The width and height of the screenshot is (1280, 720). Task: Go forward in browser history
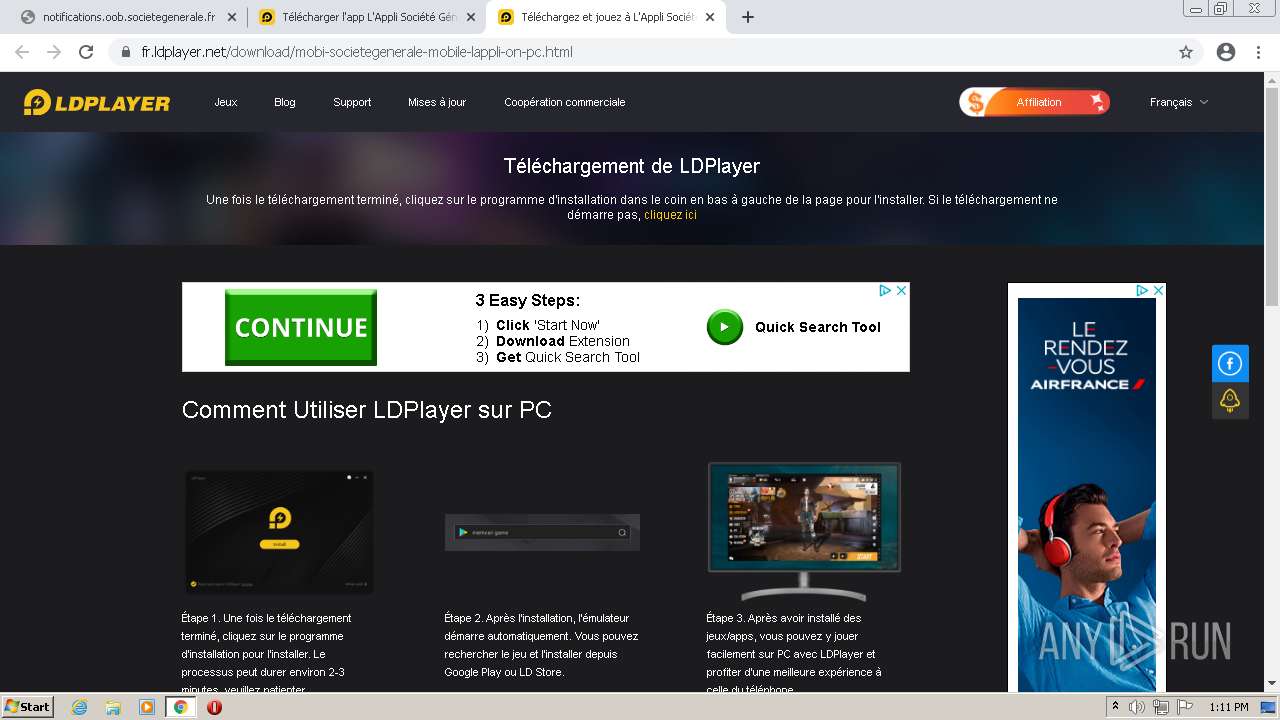54,52
